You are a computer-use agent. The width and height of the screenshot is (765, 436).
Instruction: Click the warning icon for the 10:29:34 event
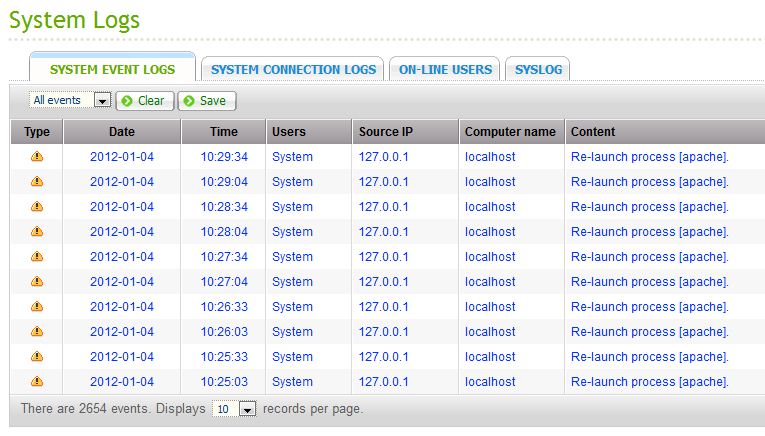coord(37,156)
